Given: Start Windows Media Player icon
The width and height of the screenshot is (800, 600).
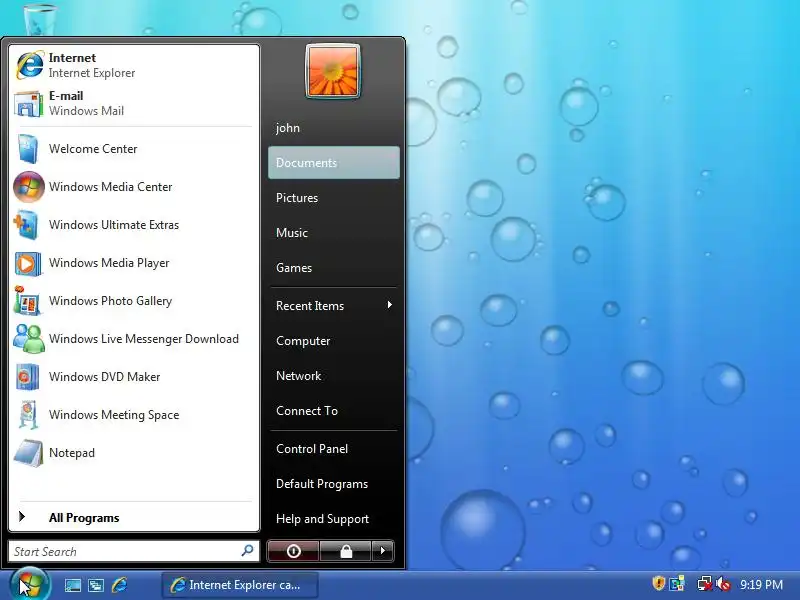Looking at the screenshot, I should 28,263.
